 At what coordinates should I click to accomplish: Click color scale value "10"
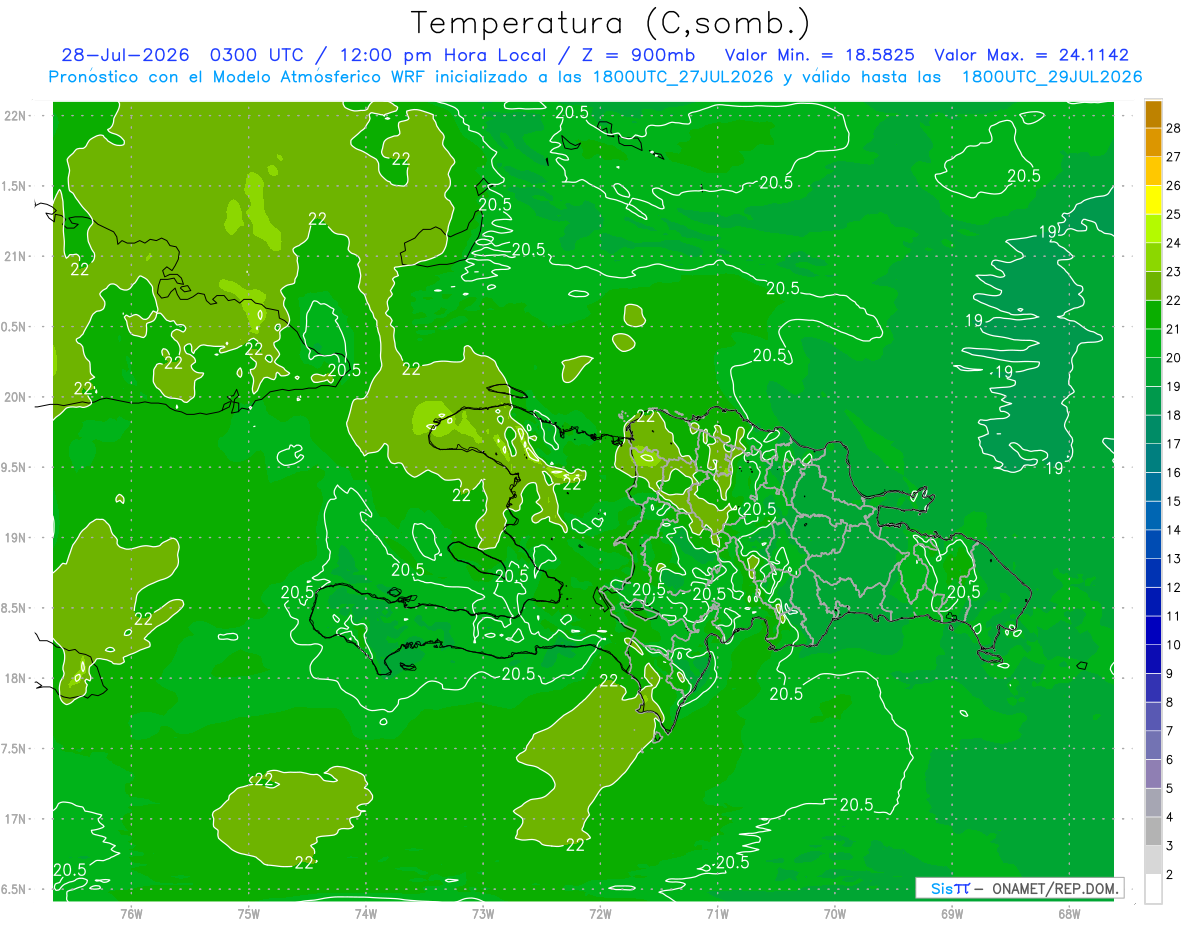1174,645
